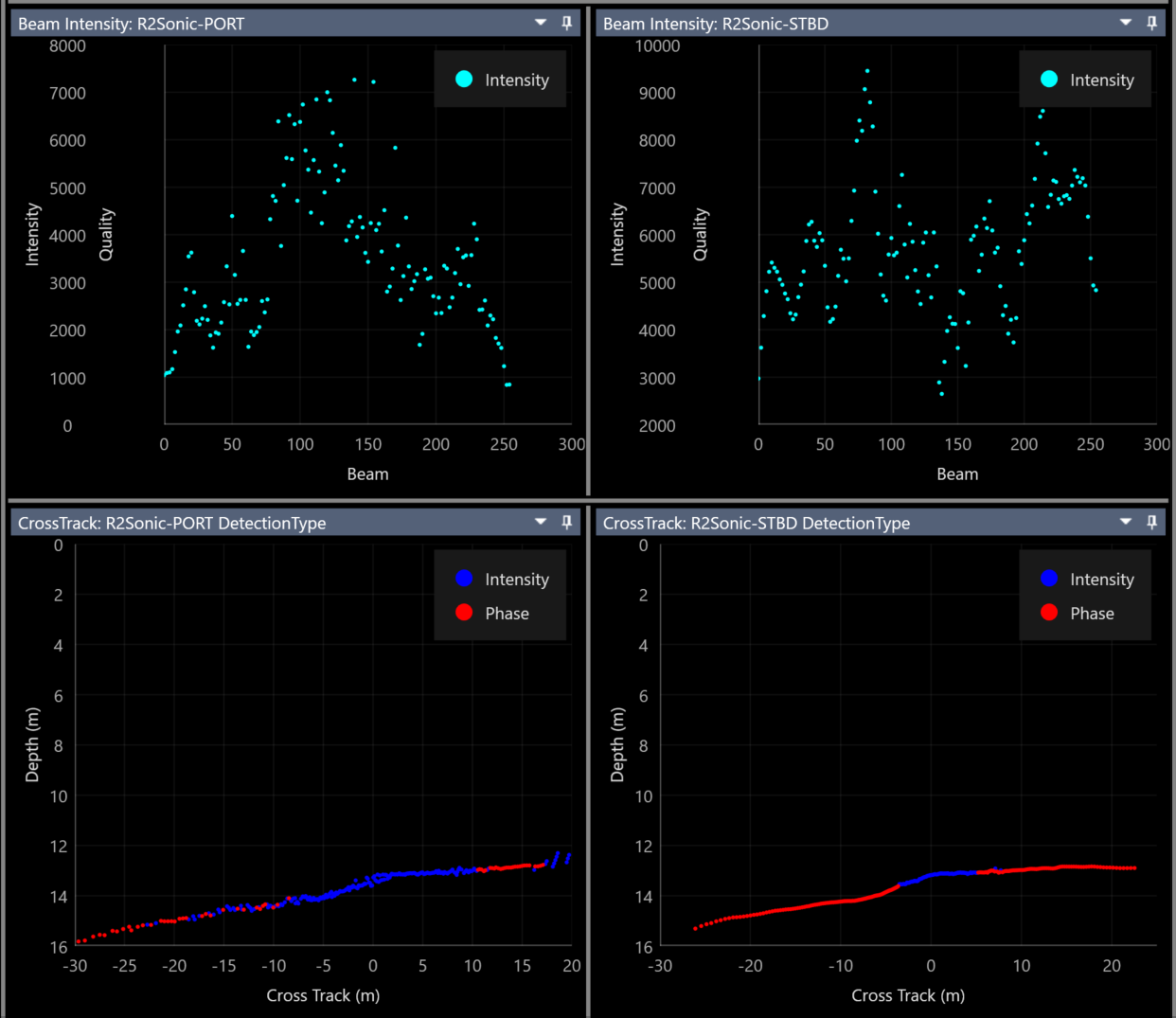The image size is (1176, 1018).
Task: Click cyan Intensity legend marker in PORT beam chart
Action: coord(464,80)
